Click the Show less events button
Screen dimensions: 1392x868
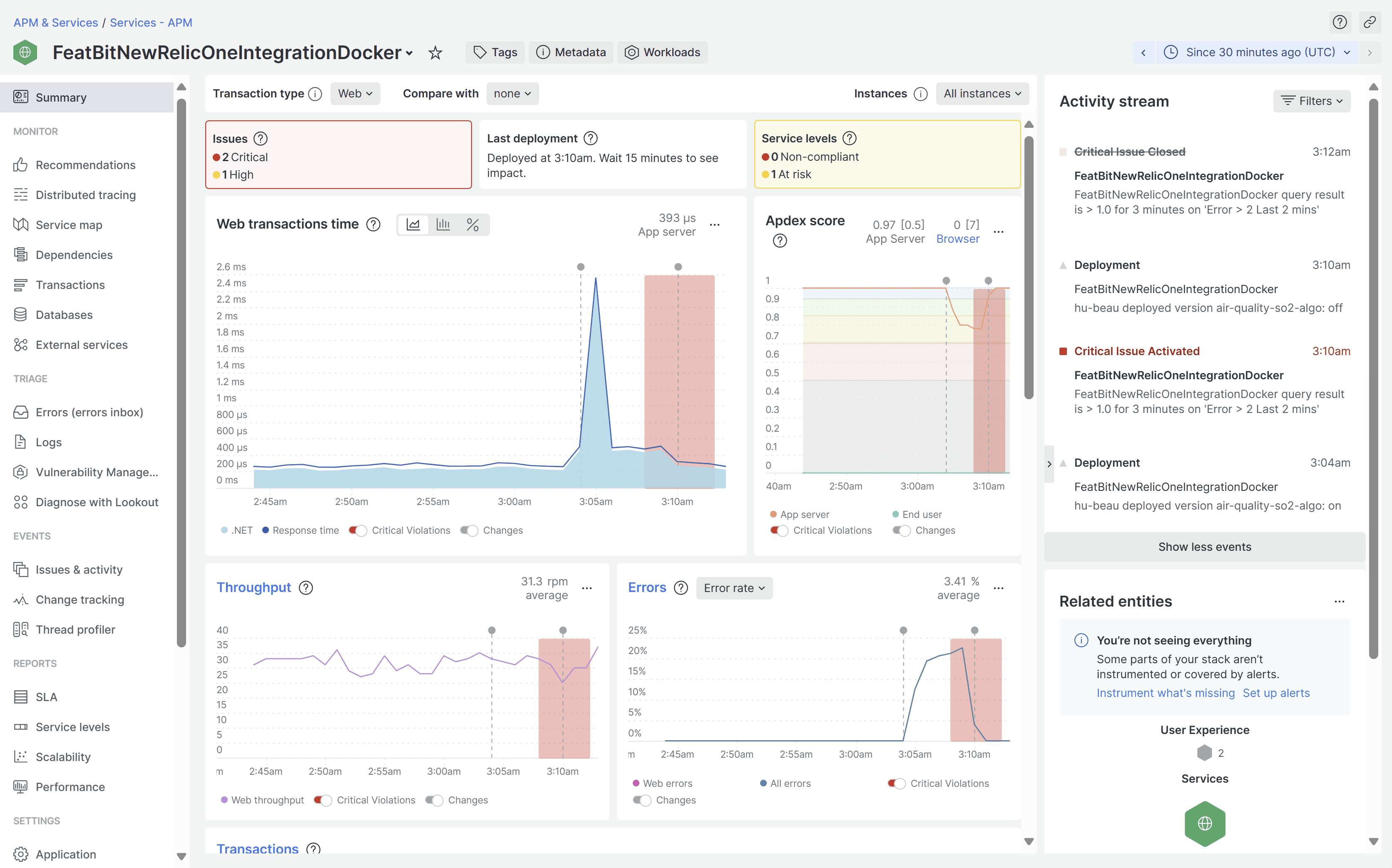click(x=1204, y=547)
